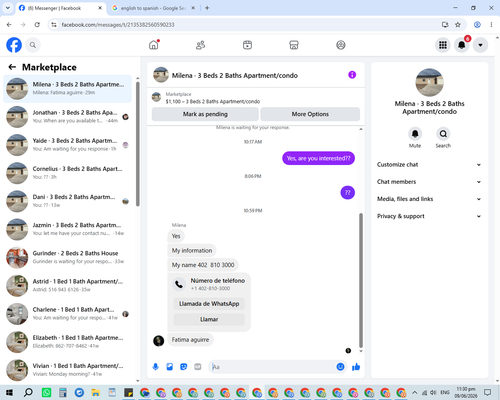Open the emoji picker in message box
This screenshot has width=500, height=400.
pyautogui.click(x=340, y=367)
